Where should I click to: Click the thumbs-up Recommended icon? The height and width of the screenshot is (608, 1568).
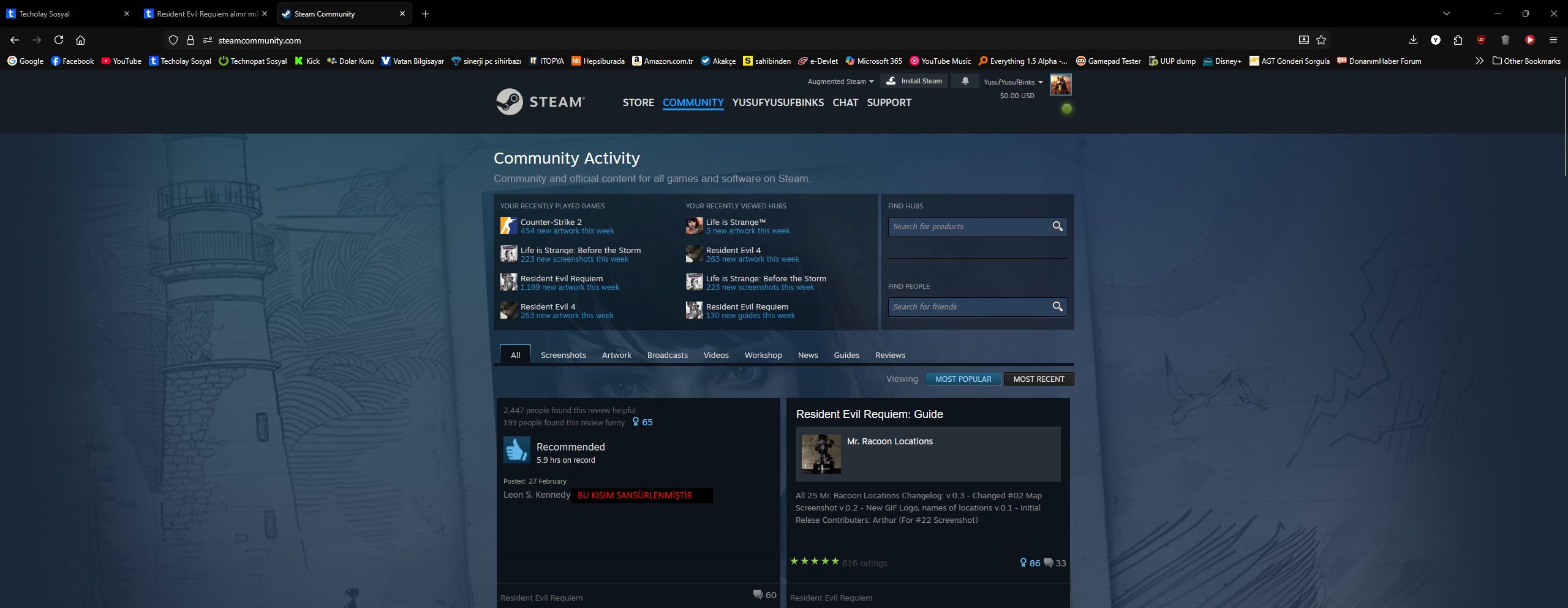click(x=517, y=450)
